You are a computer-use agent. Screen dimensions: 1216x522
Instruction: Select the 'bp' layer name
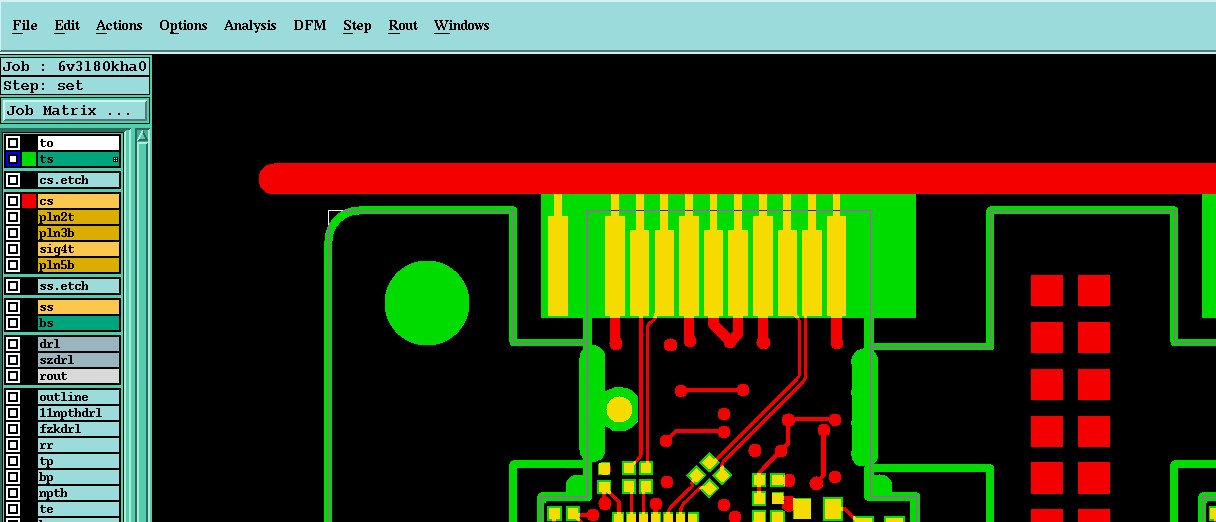point(79,477)
